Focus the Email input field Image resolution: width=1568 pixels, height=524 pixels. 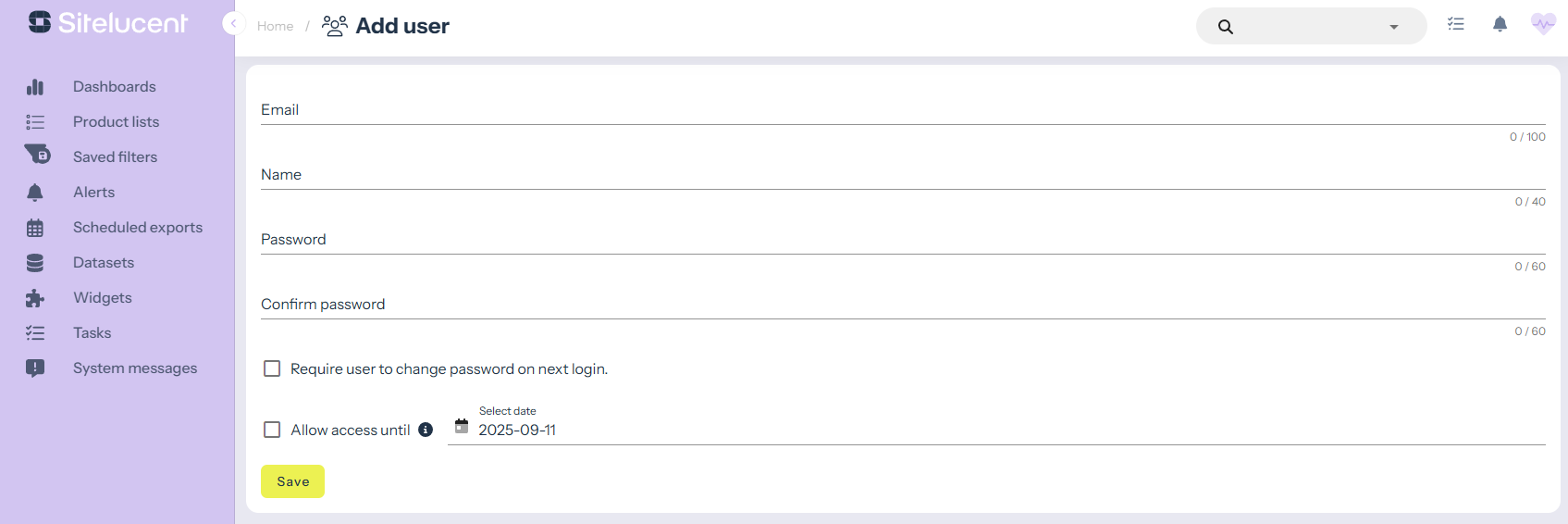(903, 110)
